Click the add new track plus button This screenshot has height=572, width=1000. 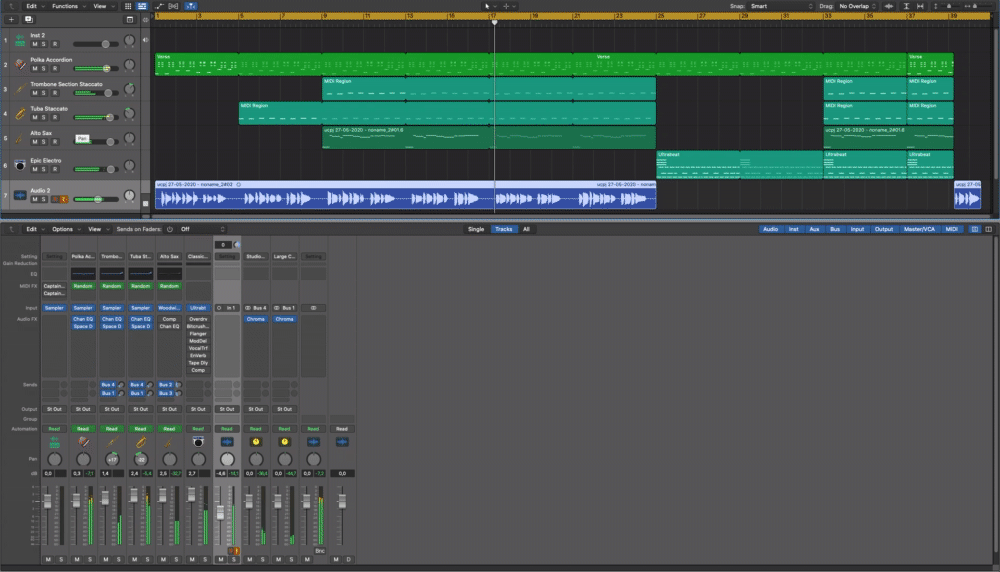(11, 19)
